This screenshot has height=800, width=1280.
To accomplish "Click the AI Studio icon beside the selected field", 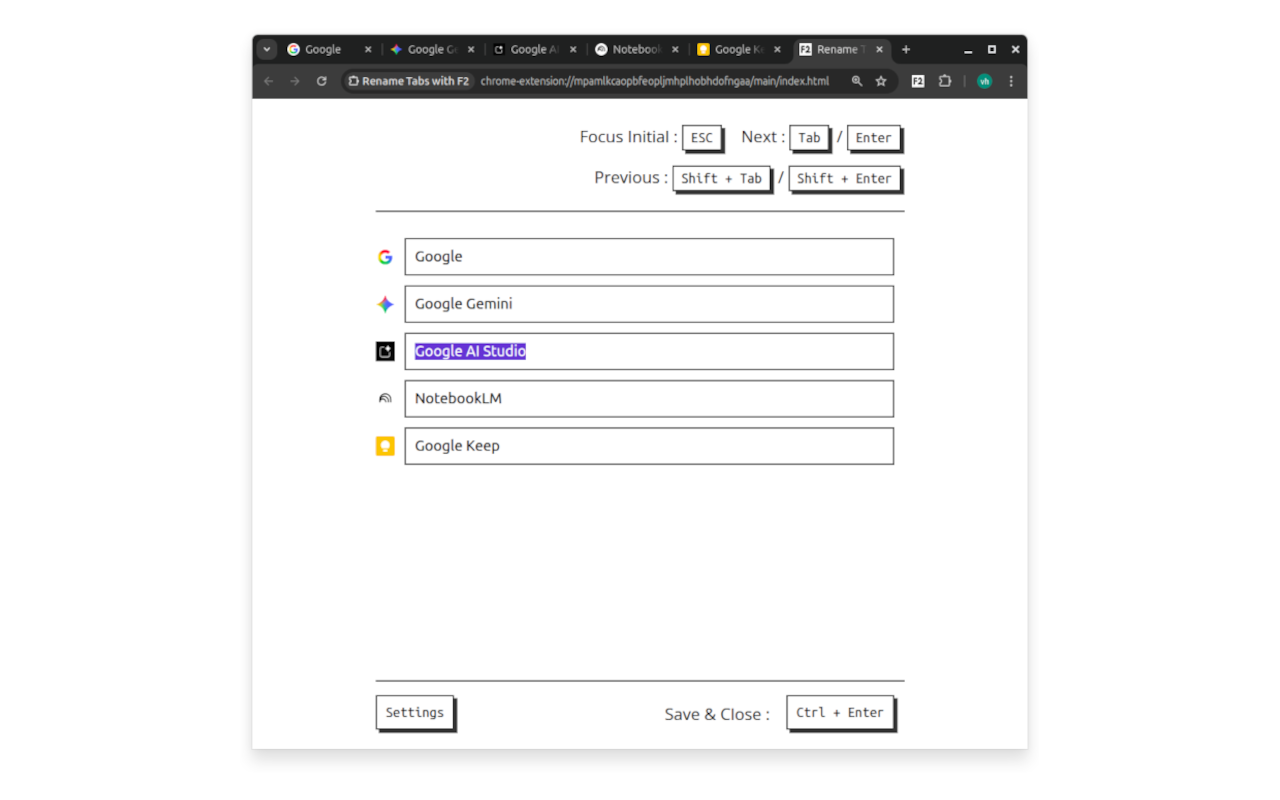I will pos(385,351).
